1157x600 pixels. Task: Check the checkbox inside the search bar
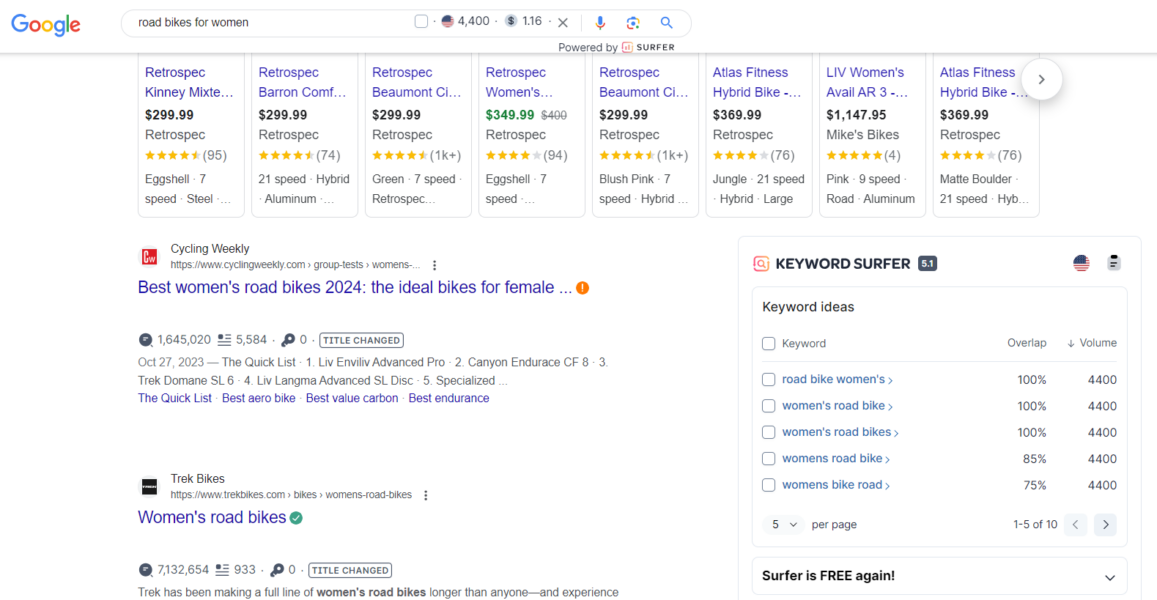[421, 20]
